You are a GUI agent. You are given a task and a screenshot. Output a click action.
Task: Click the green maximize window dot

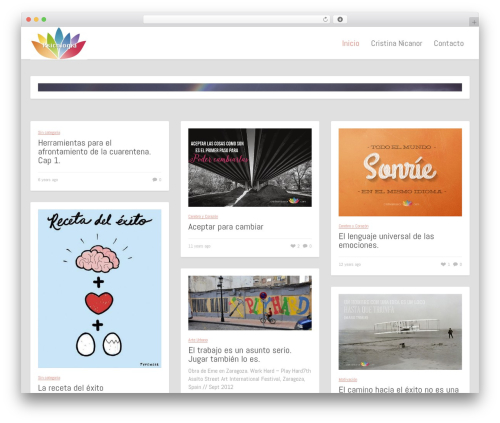pos(44,19)
